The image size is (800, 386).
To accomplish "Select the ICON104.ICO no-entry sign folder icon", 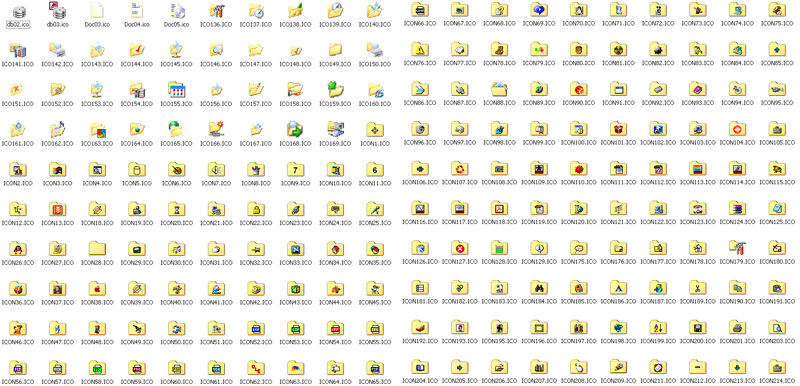I will click(x=737, y=128).
